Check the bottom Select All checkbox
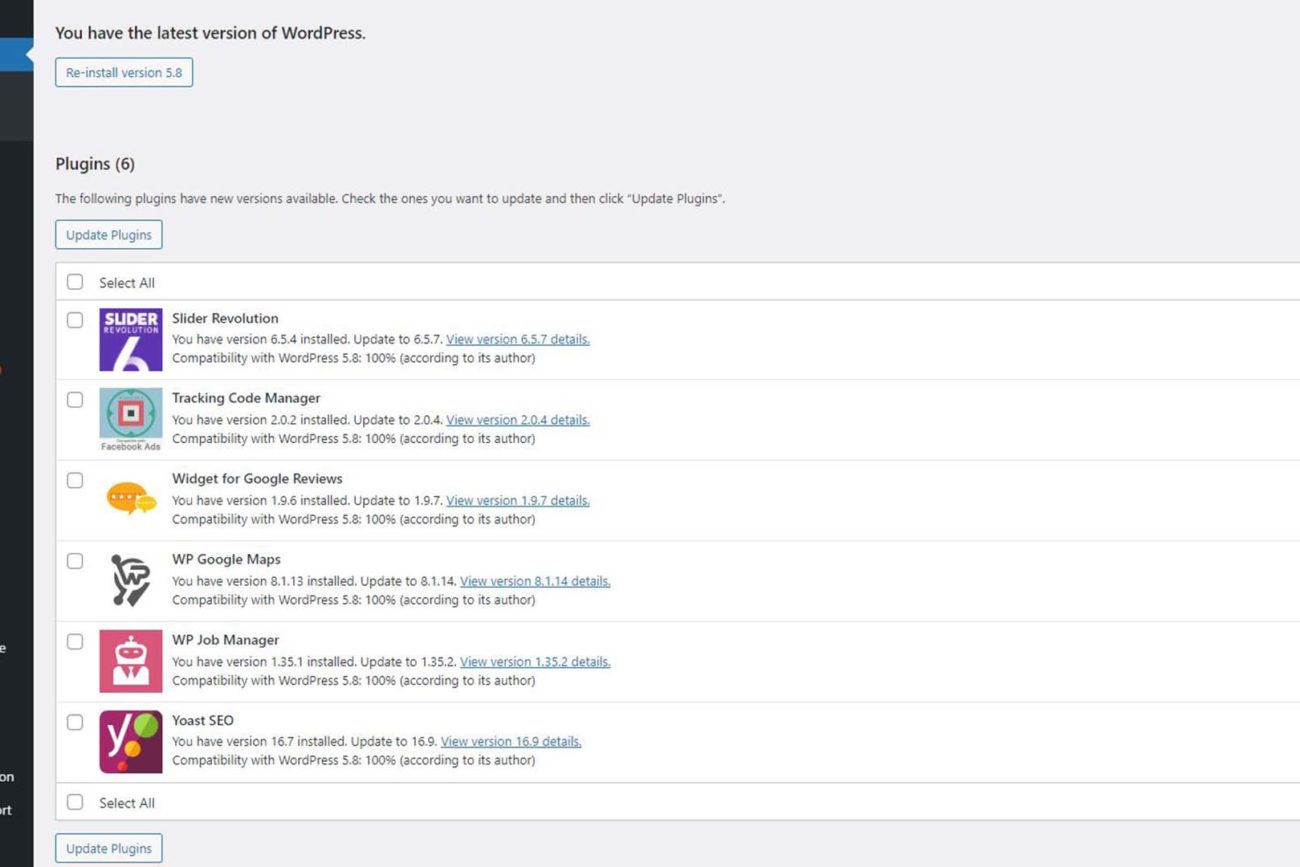The width and height of the screenshot is (1300, 867). [75, 802]
